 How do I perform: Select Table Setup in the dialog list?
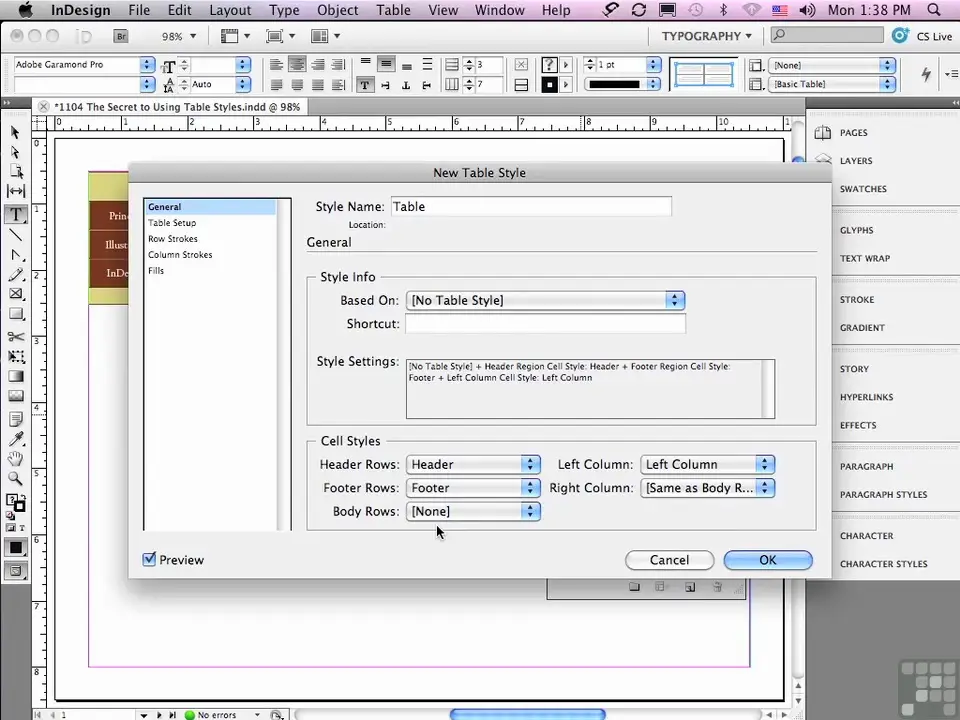click(x=172, y=223)
